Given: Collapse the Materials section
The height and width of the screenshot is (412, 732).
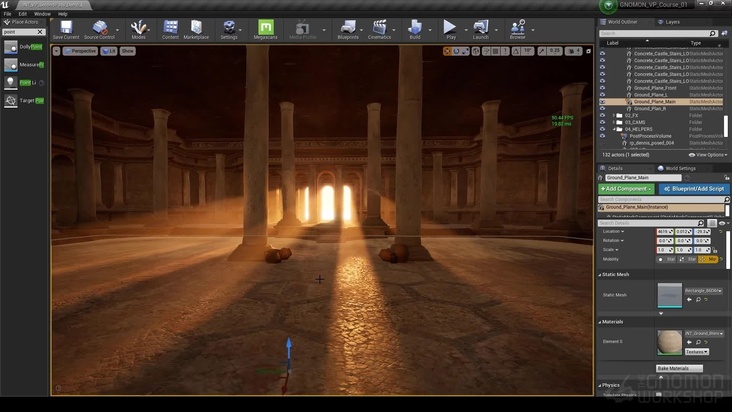Looking at the screenshot, I should [x=600, y=322].
